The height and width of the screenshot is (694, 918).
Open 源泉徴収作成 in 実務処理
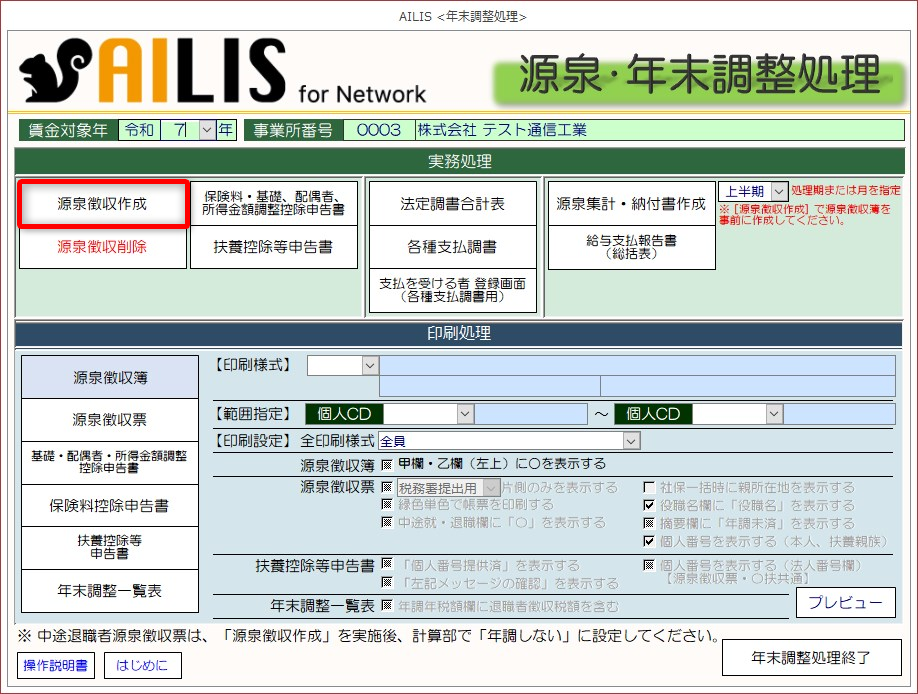pyautogui.click(x=102, y=204)
